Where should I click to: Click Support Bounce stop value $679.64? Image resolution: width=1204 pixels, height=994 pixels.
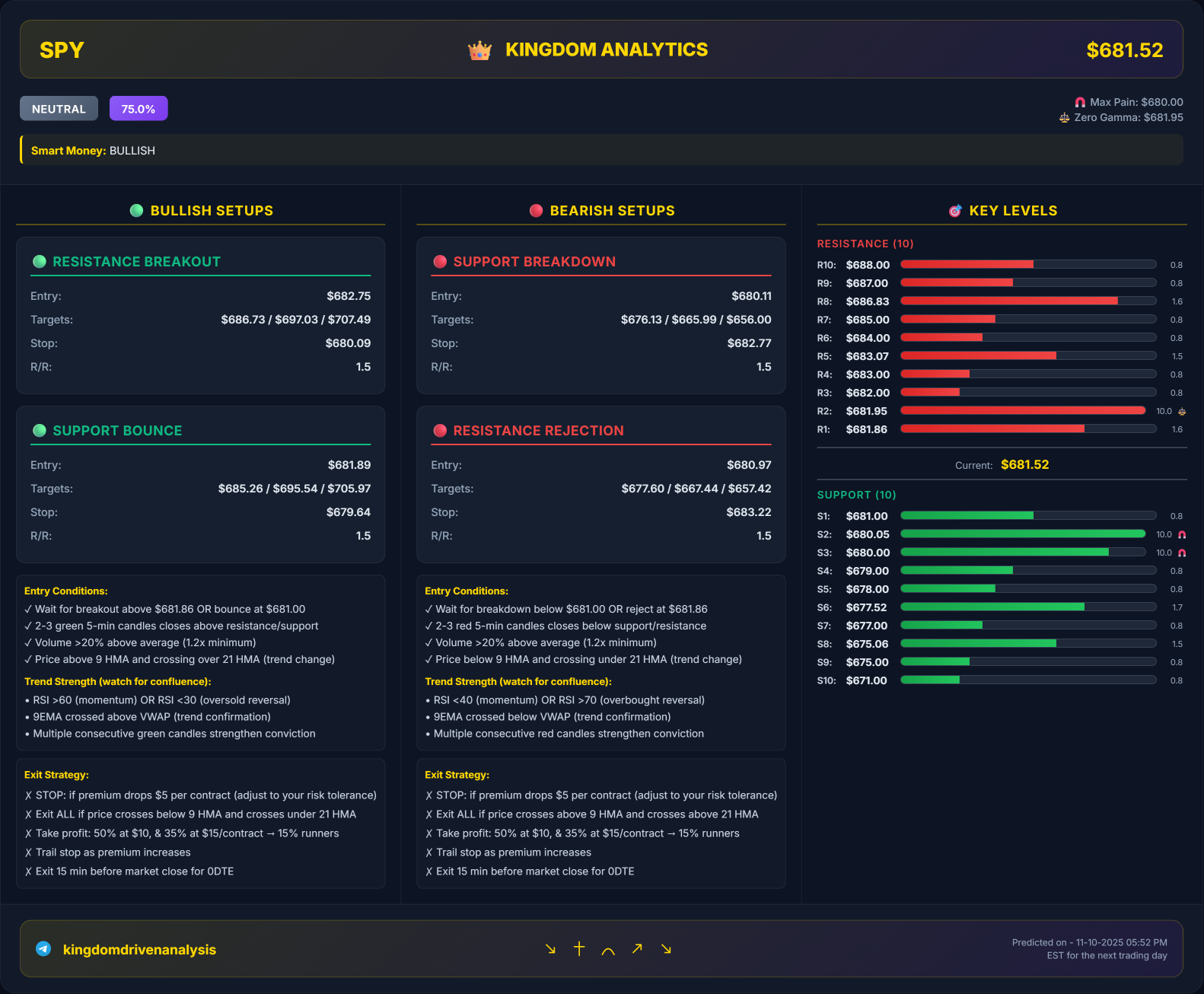click(x=349, y=512)
